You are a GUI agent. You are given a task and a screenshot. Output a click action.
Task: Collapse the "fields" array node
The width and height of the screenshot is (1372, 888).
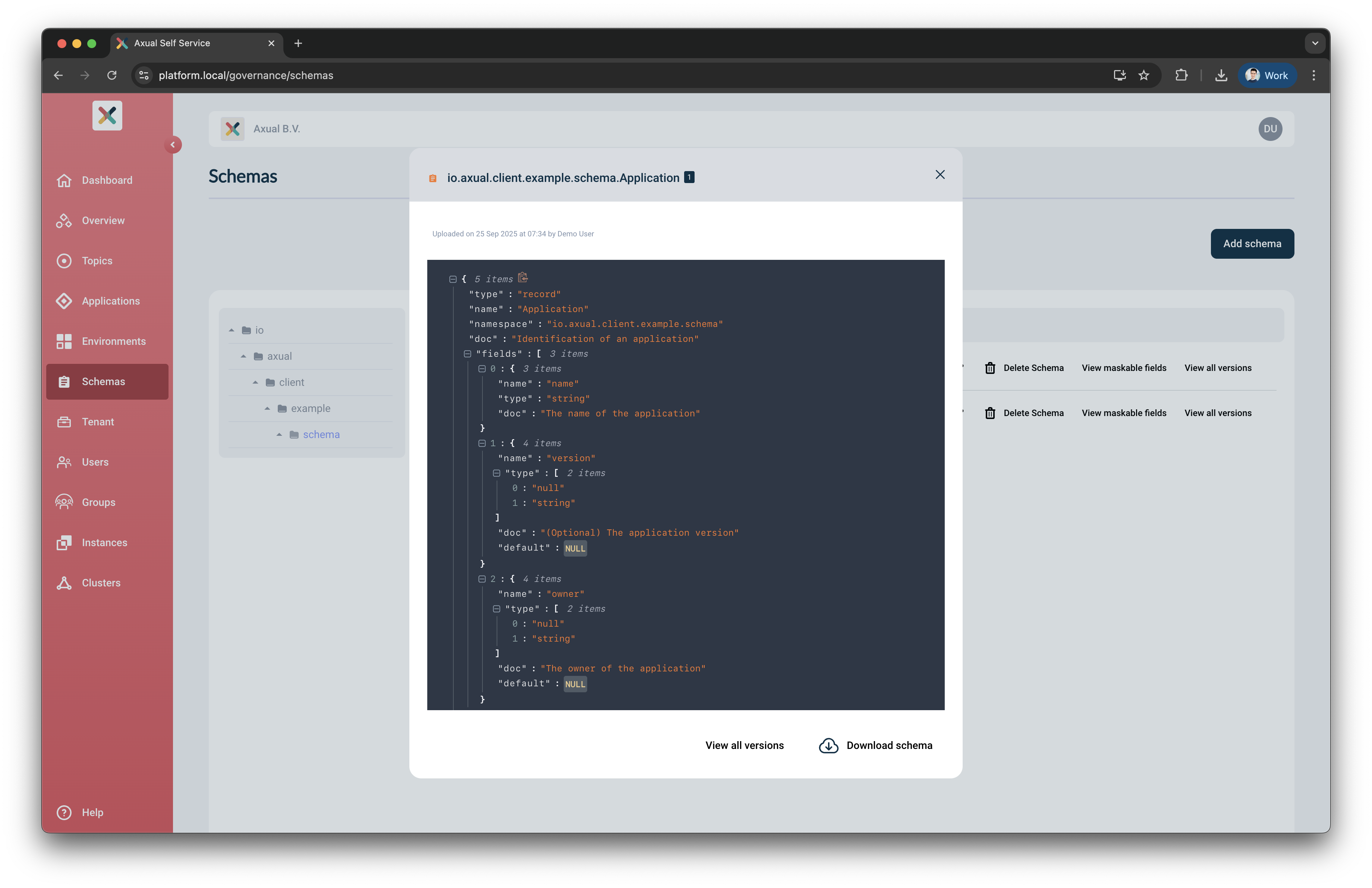click(x=468, y=354)
